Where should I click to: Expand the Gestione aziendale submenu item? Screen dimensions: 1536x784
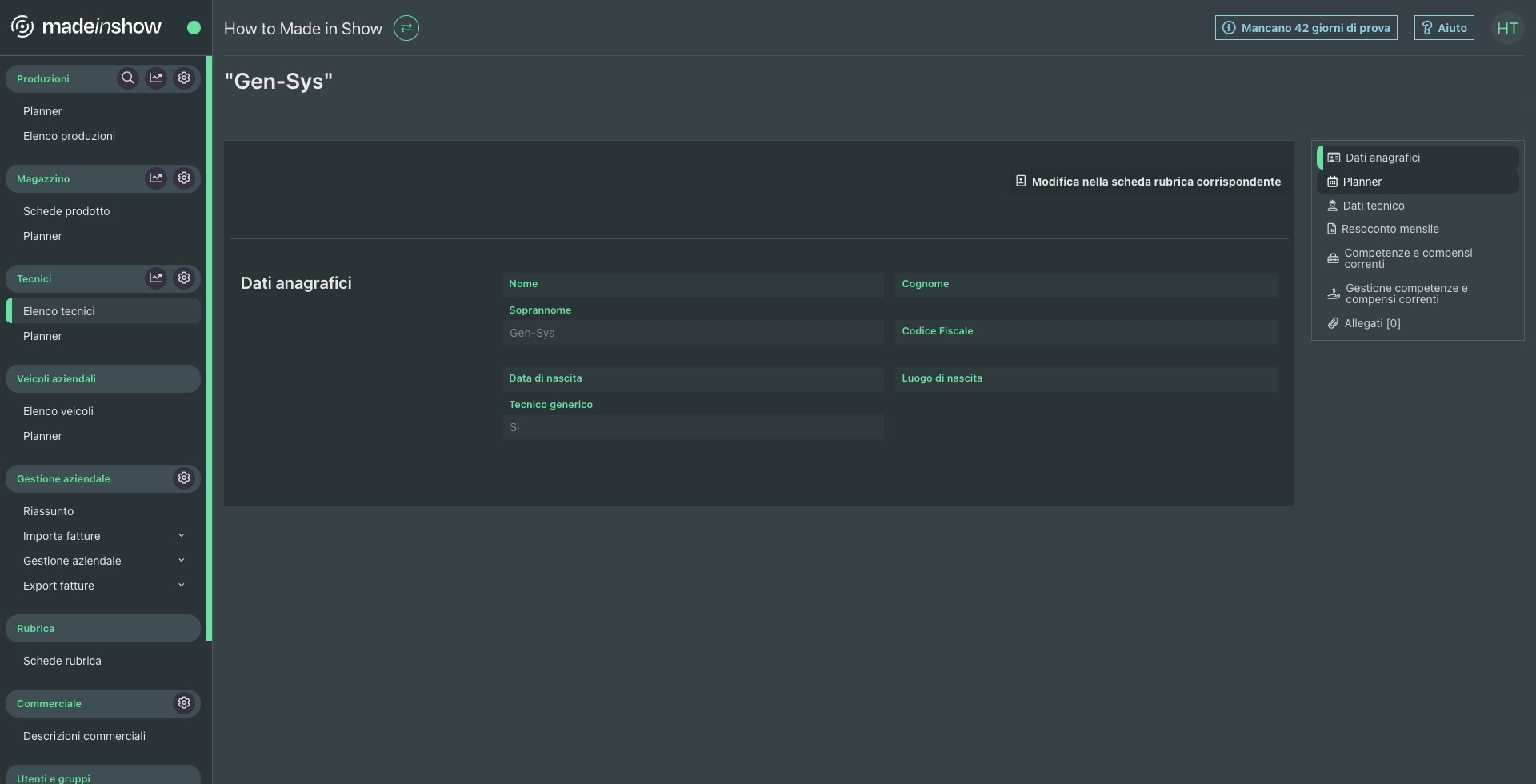(x=182, y=561)
